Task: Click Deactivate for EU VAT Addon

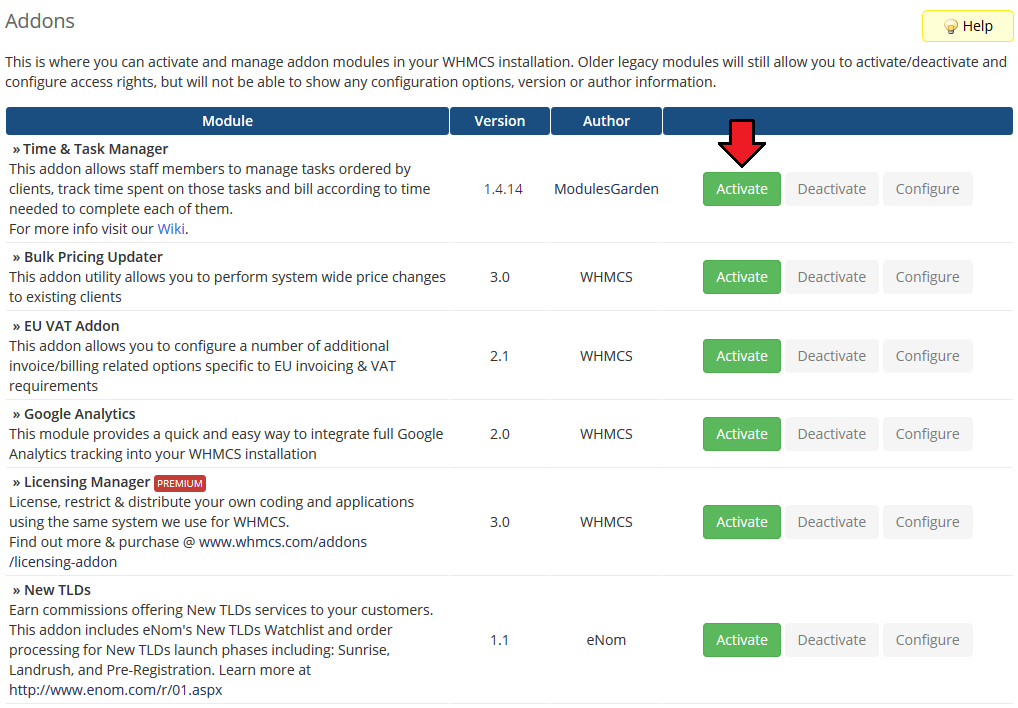Action: point(832,356)
